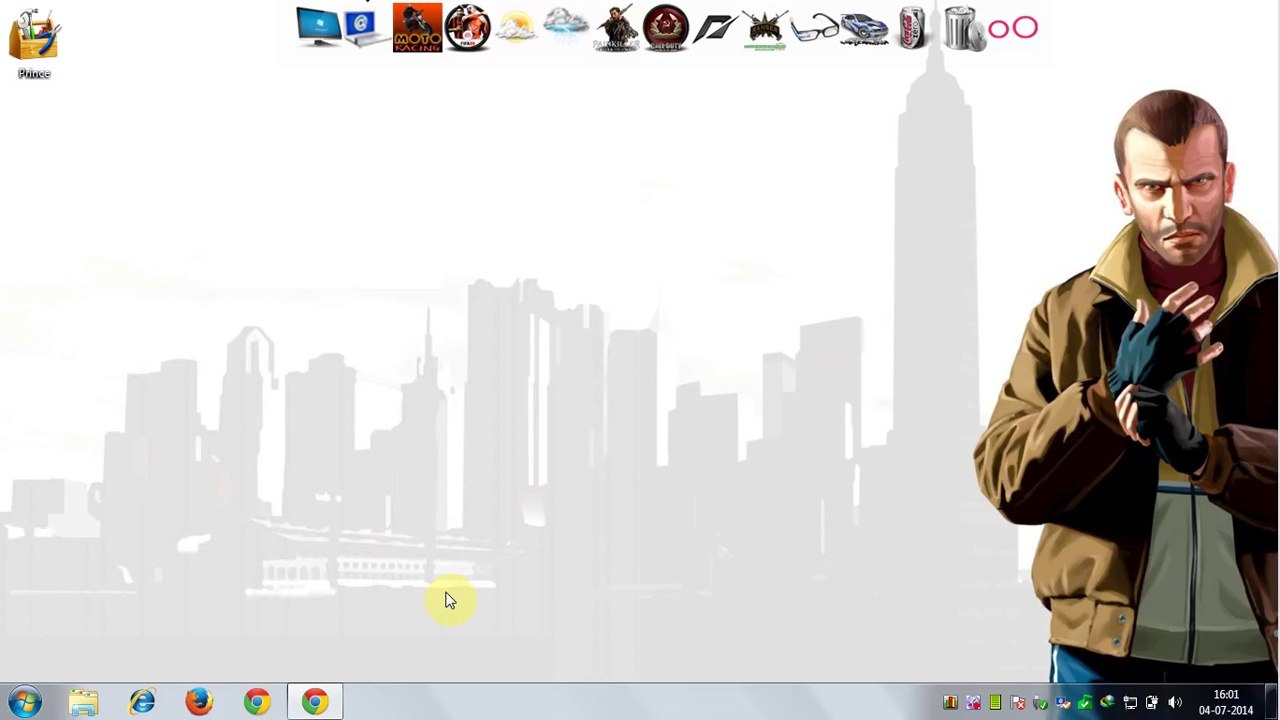Click the green shield checkmark tray icon
Viewport: 1280px width, 720px height.
pyautogui.click(x=1085, y=703)
